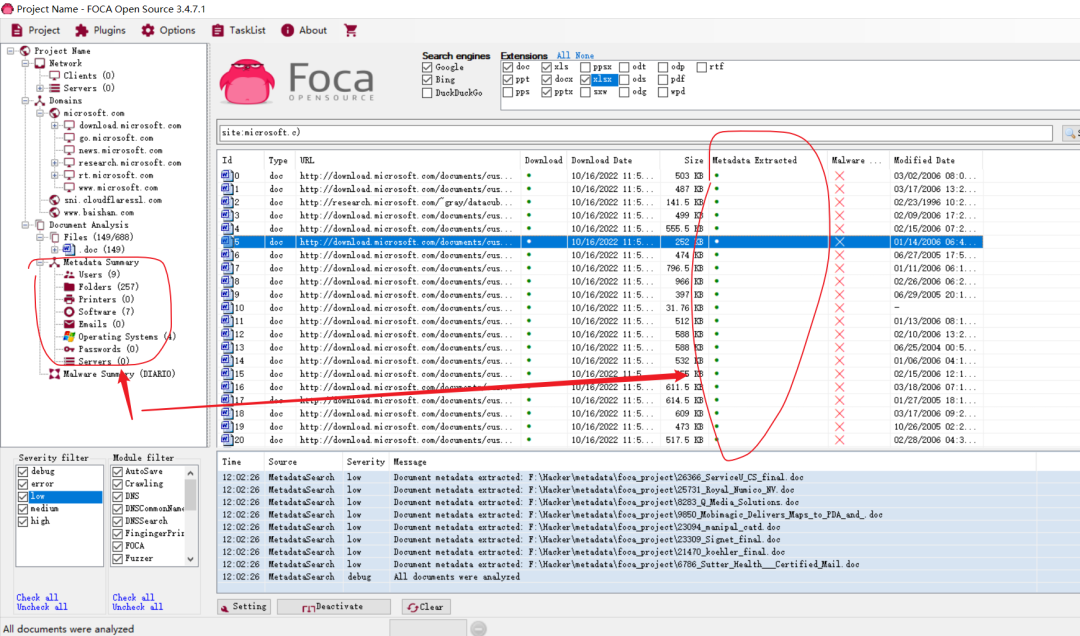Image resolution: width=1080 pixels, height=636 pixels.
Task: Collapse the Network tree node
Action: 25,63
